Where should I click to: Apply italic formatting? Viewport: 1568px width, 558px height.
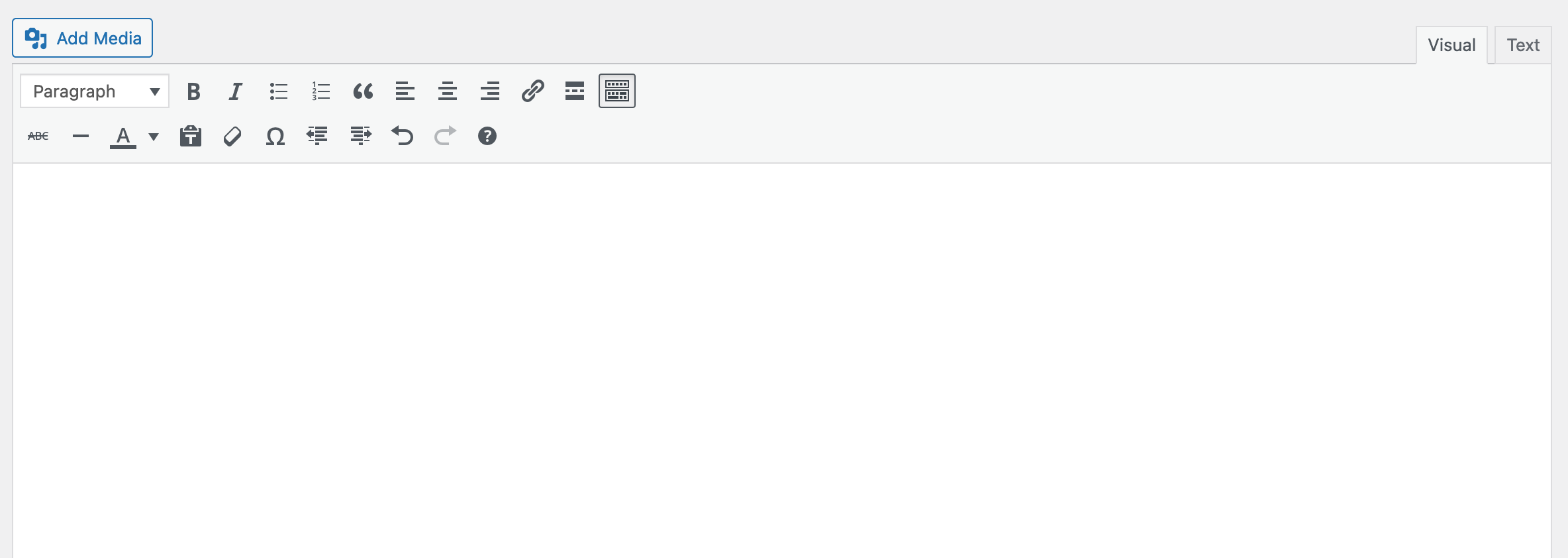[235, 91]
